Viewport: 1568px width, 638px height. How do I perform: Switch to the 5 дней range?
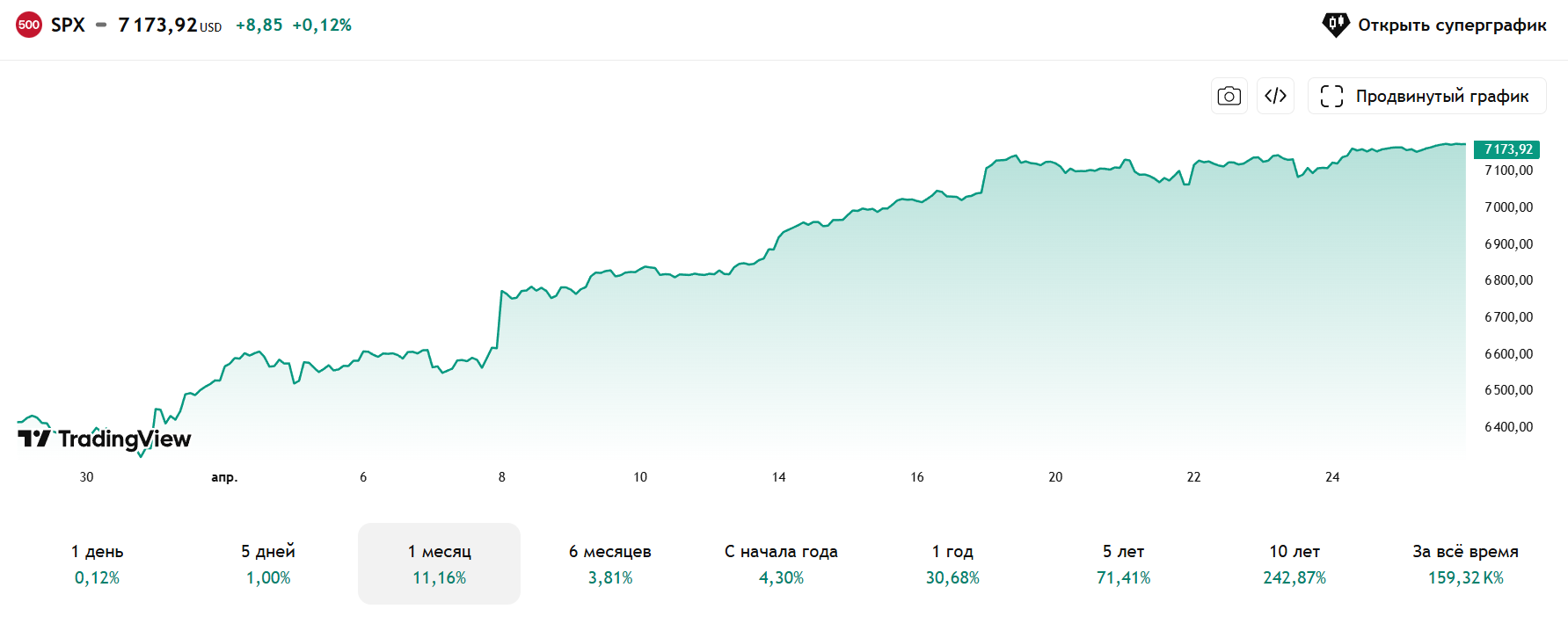pos(268,563)
